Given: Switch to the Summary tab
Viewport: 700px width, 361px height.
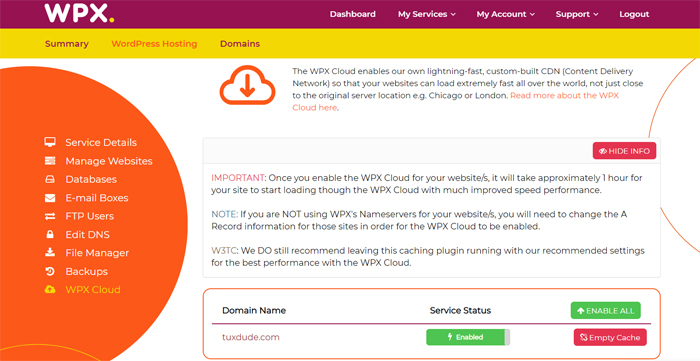Looking at the screenshot, I should tap(67, 44).
